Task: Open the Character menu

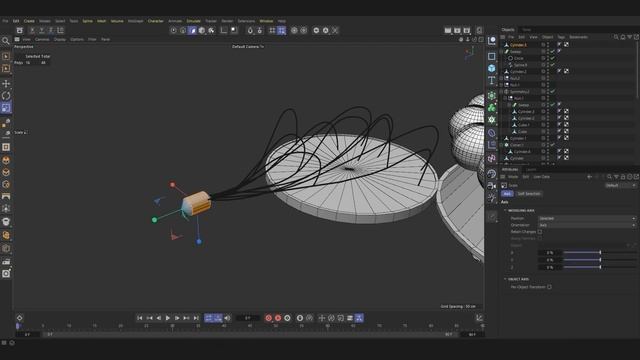Action: click(156, 21)
